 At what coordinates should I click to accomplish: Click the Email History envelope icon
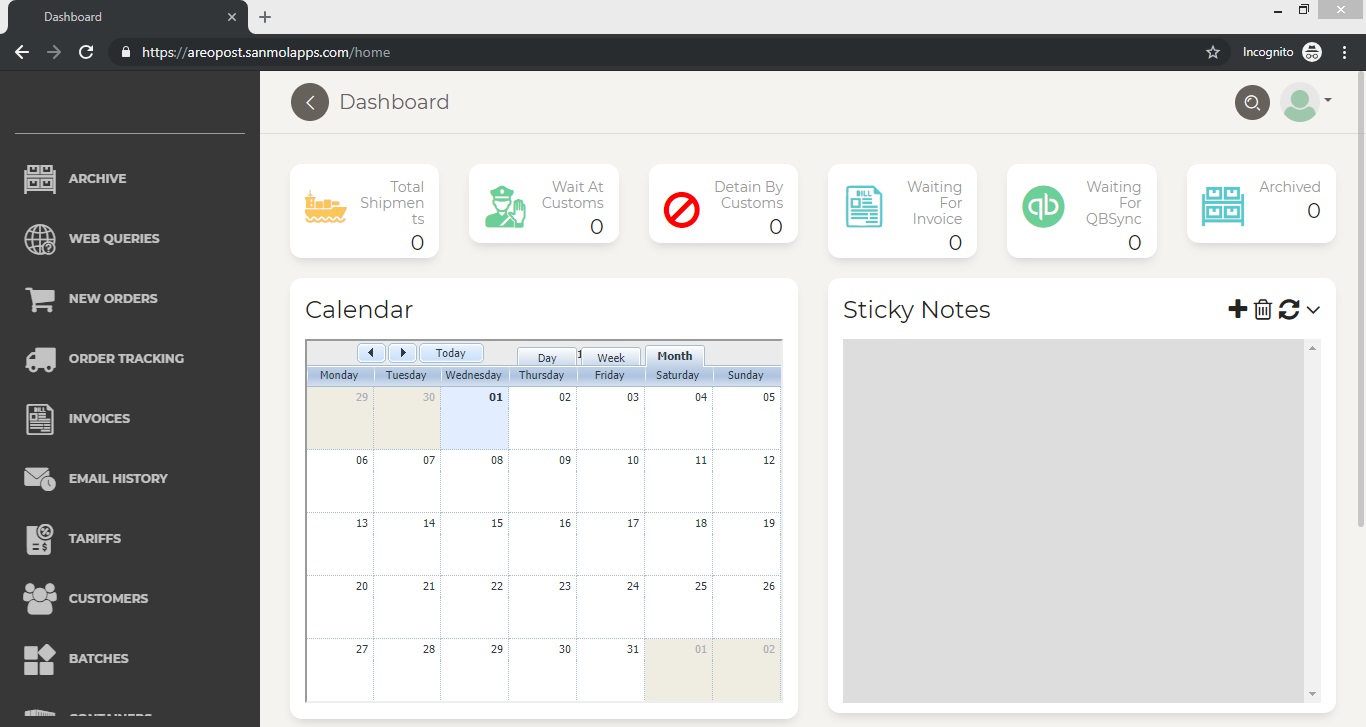tap(40, 479)
